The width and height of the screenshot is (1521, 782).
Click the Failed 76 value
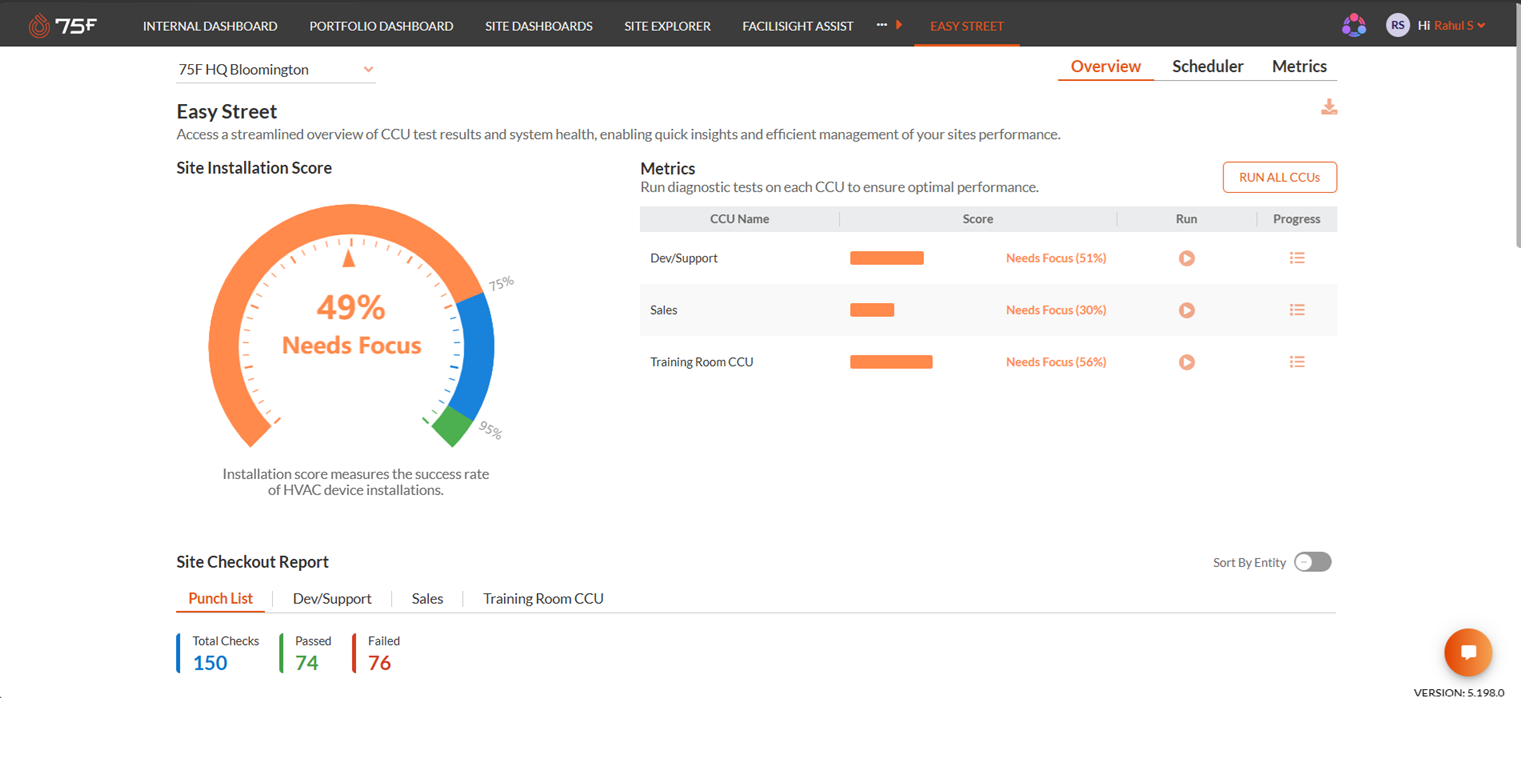[x=379, y=663]
